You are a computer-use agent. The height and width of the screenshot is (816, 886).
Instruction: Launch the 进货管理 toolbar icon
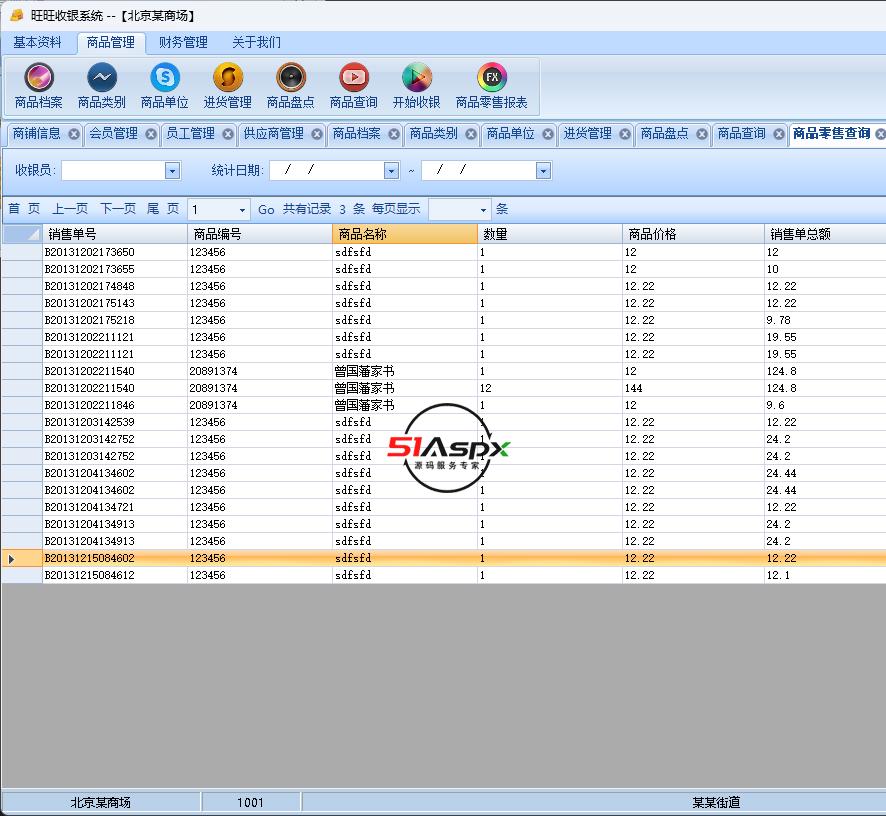[228, 86]
